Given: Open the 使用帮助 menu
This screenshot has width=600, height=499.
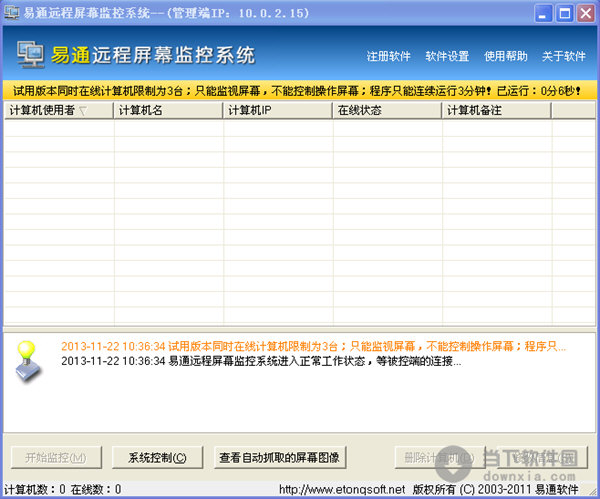Looking at the screenshot, I should (505, 56).
